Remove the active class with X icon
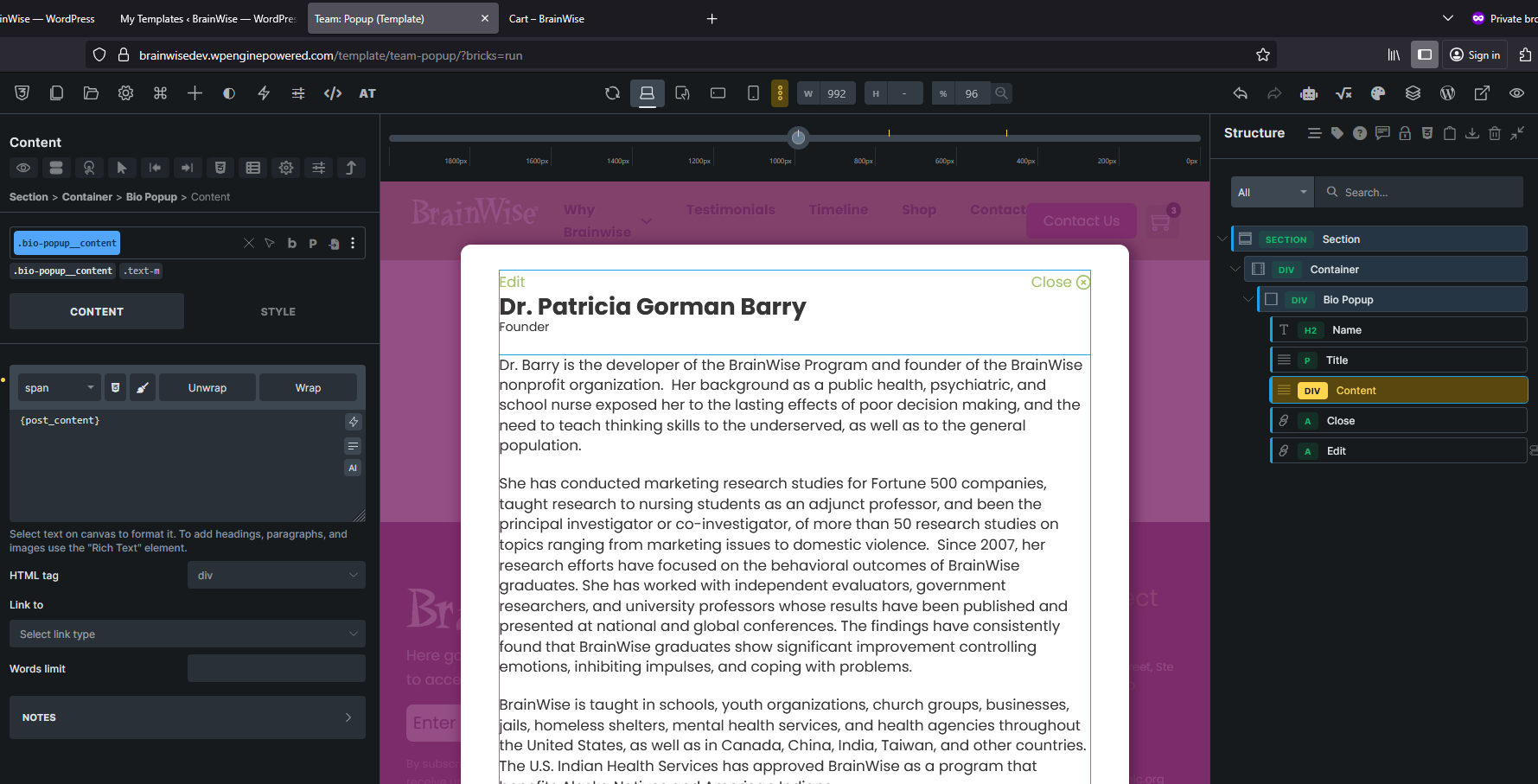The width and height of the screenshot is (1538, 784). (249, 243)
